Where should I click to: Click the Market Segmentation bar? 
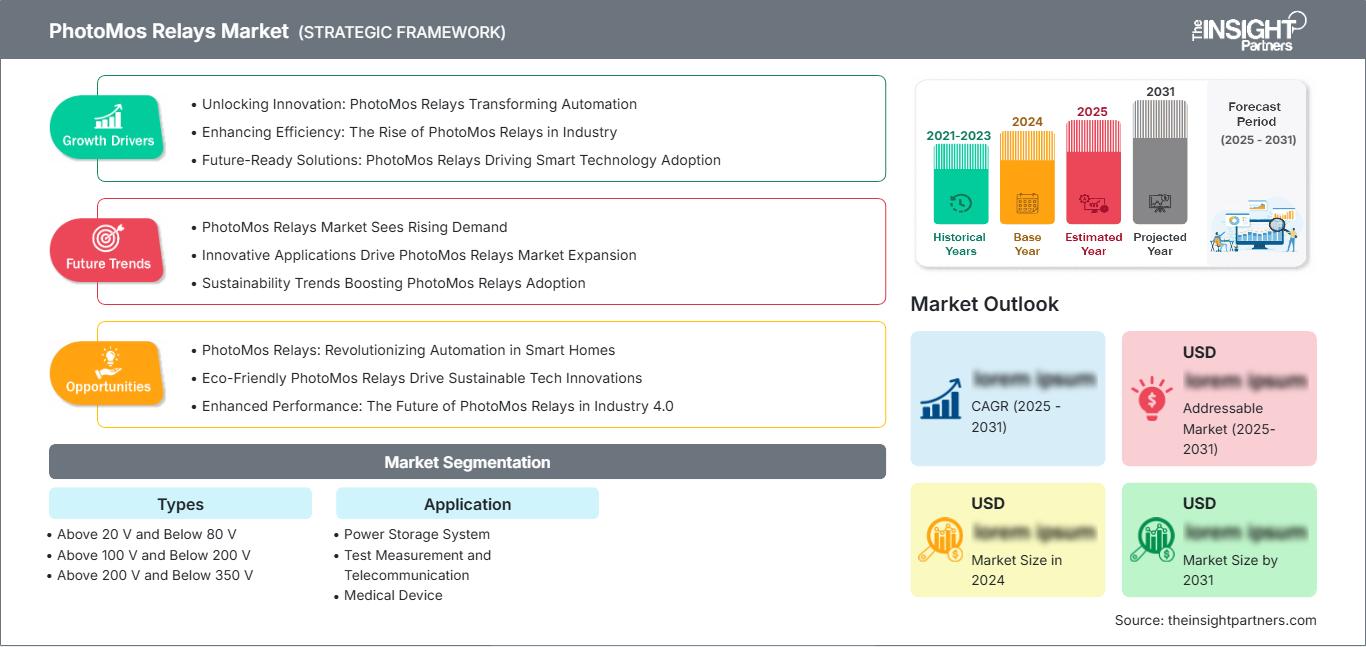click(x=467, y=462)
